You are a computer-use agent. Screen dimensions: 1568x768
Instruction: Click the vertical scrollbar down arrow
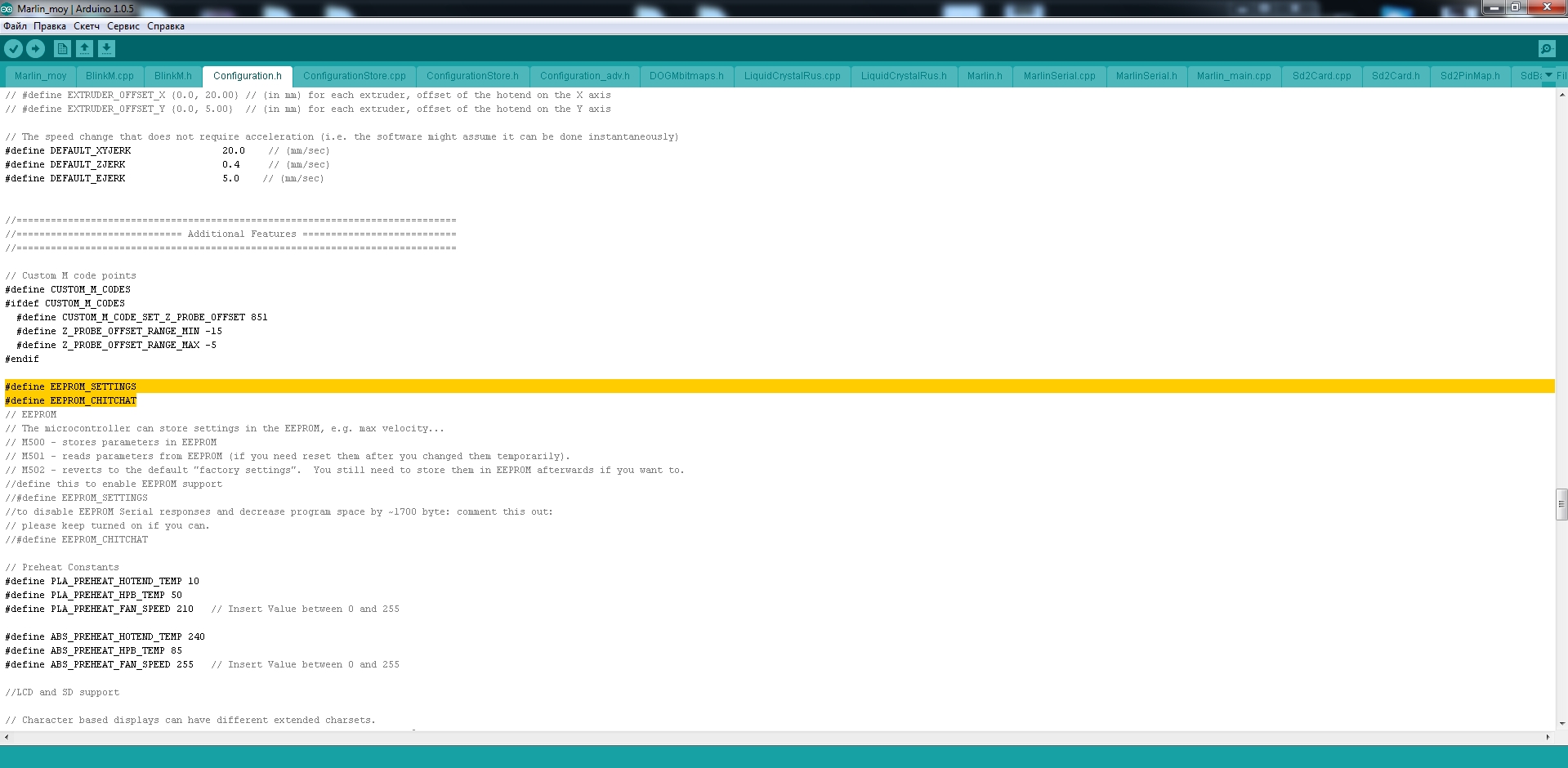click(x=1561, y=724)
